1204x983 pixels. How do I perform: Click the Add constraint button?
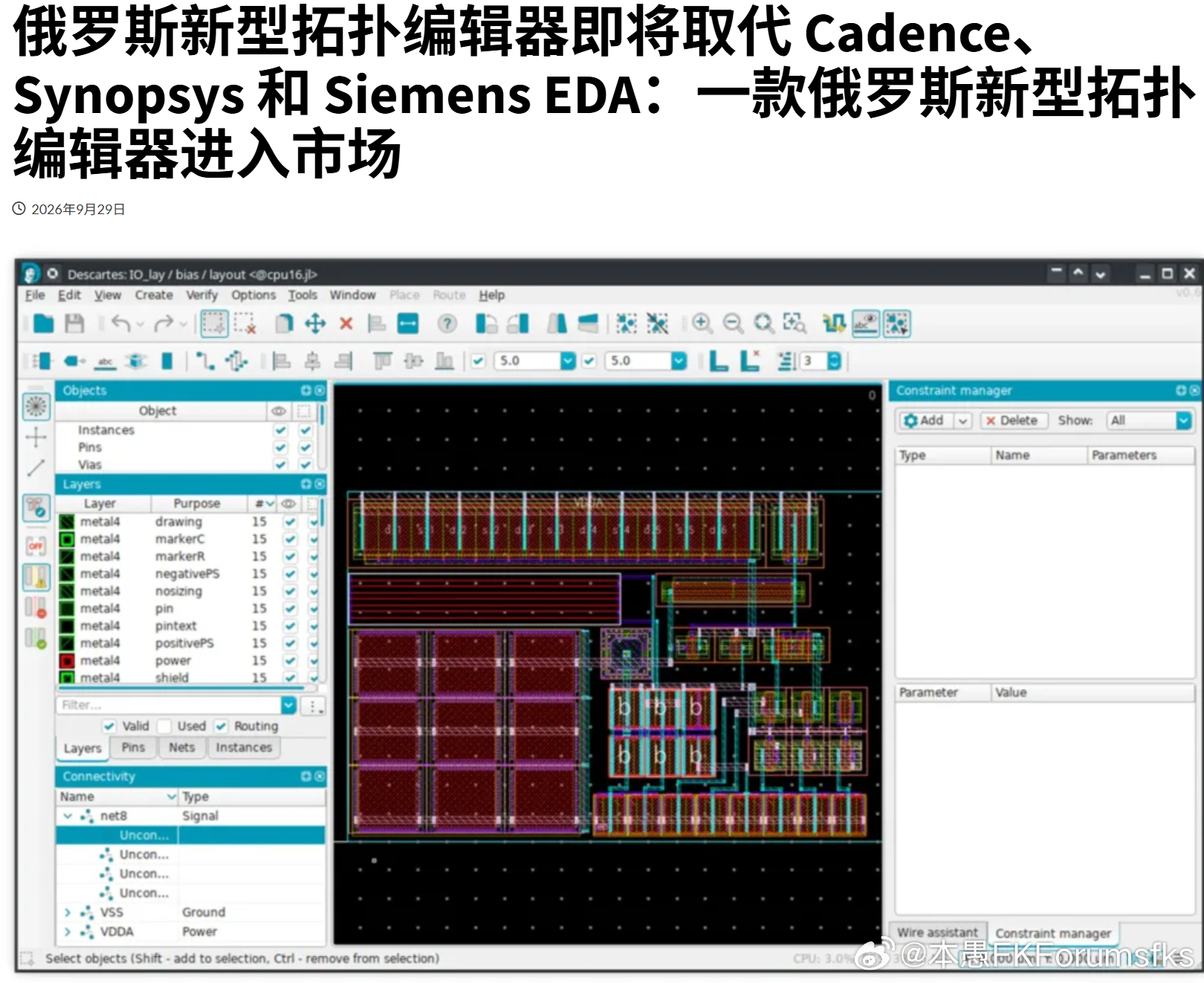pos(924,421)
